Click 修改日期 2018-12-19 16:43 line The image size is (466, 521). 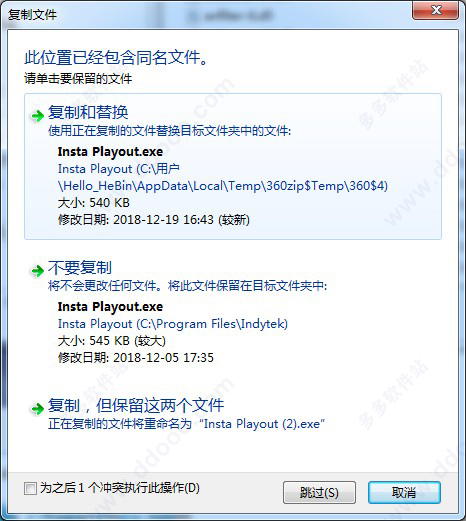(x=154, y=220)
